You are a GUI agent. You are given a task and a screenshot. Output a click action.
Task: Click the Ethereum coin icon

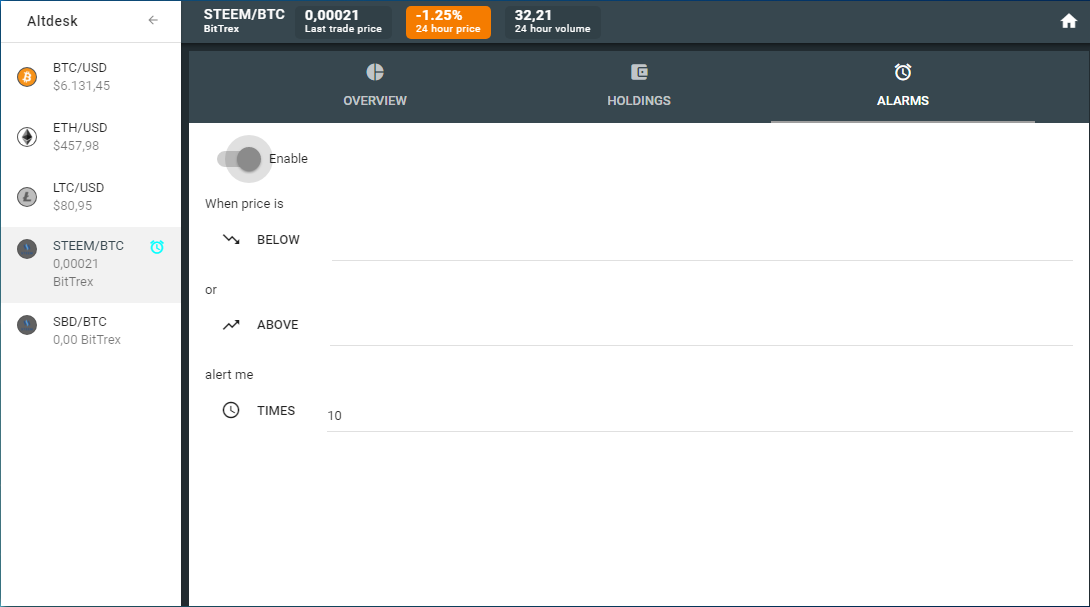pyautogui.click(x=27, y=137)
